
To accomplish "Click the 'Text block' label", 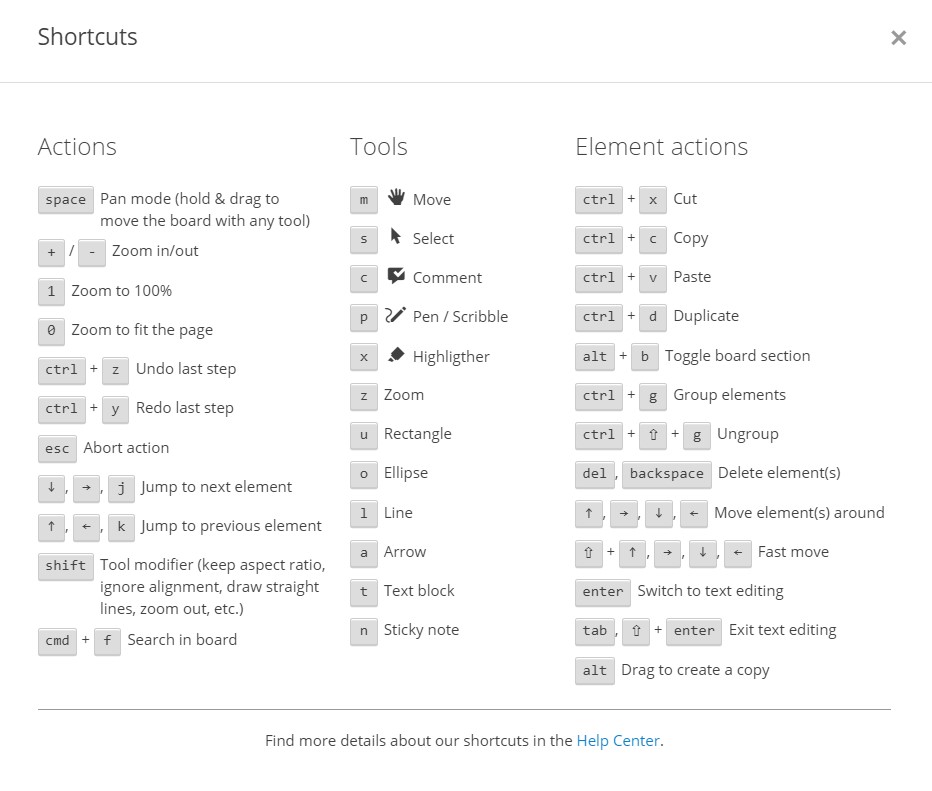I will [419, 591].
